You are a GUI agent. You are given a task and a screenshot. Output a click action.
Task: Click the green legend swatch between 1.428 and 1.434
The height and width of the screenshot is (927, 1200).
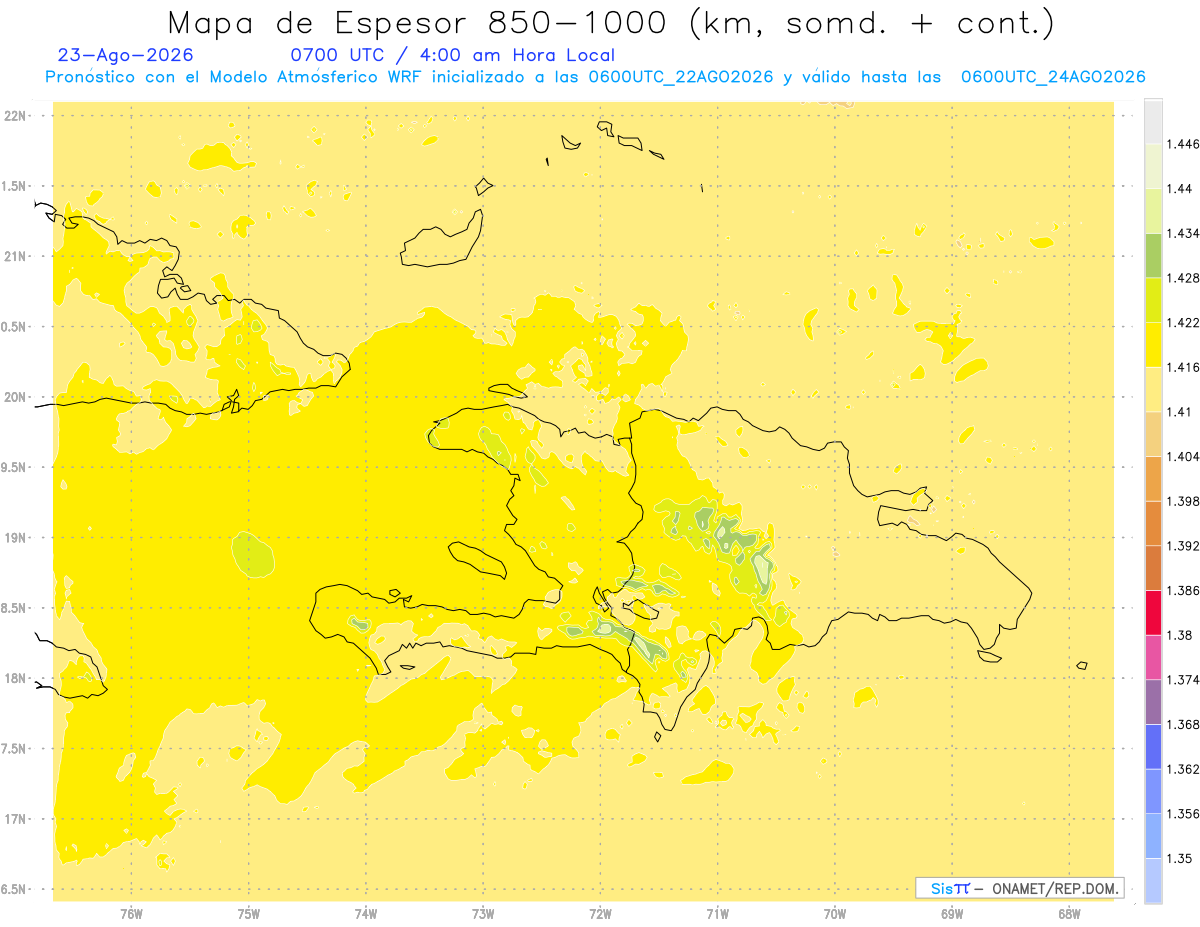pyautogui.click(x=1153, y=255)
